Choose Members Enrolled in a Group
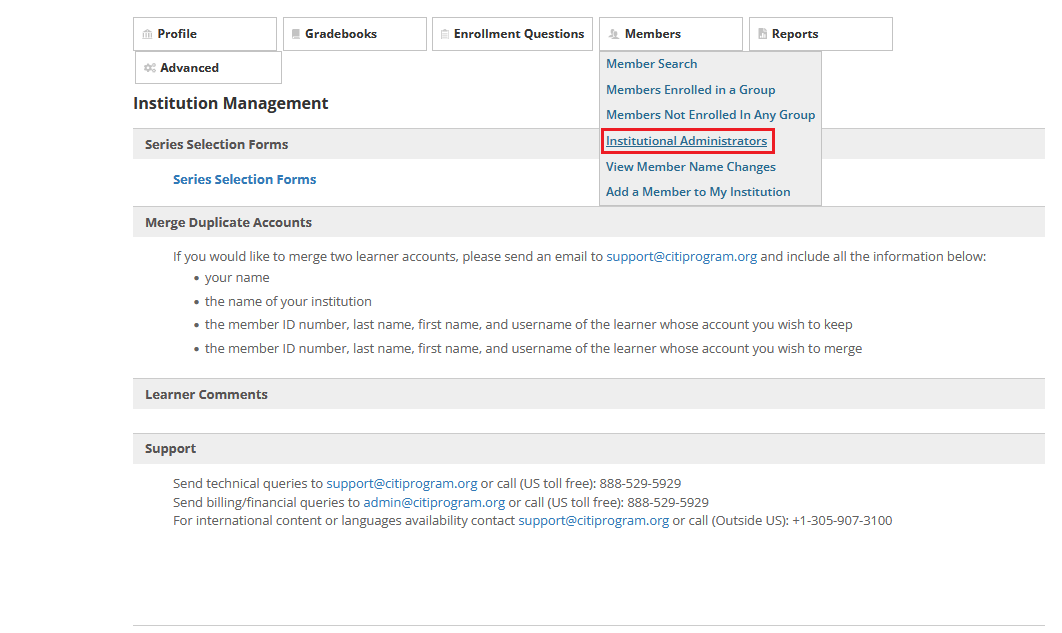The image size is (1062, 633). [x=691, y=89]
